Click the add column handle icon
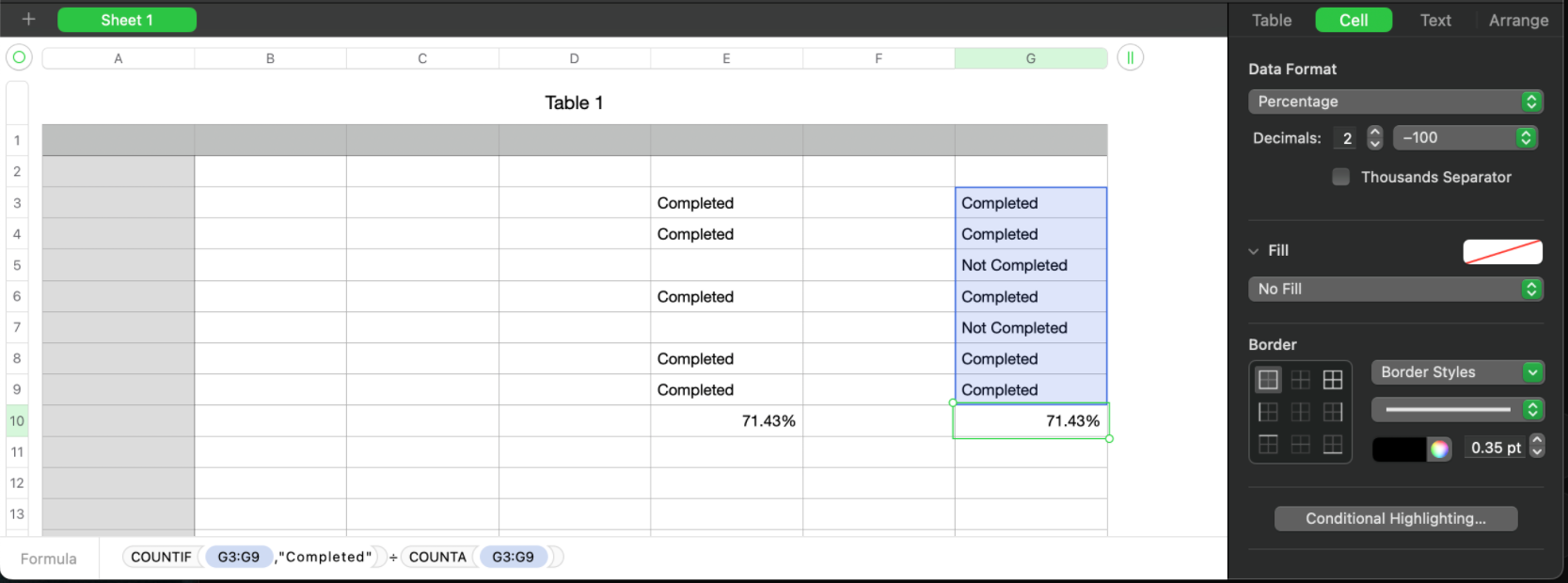The image size is (1568, 583). [x=1130, y=57]
